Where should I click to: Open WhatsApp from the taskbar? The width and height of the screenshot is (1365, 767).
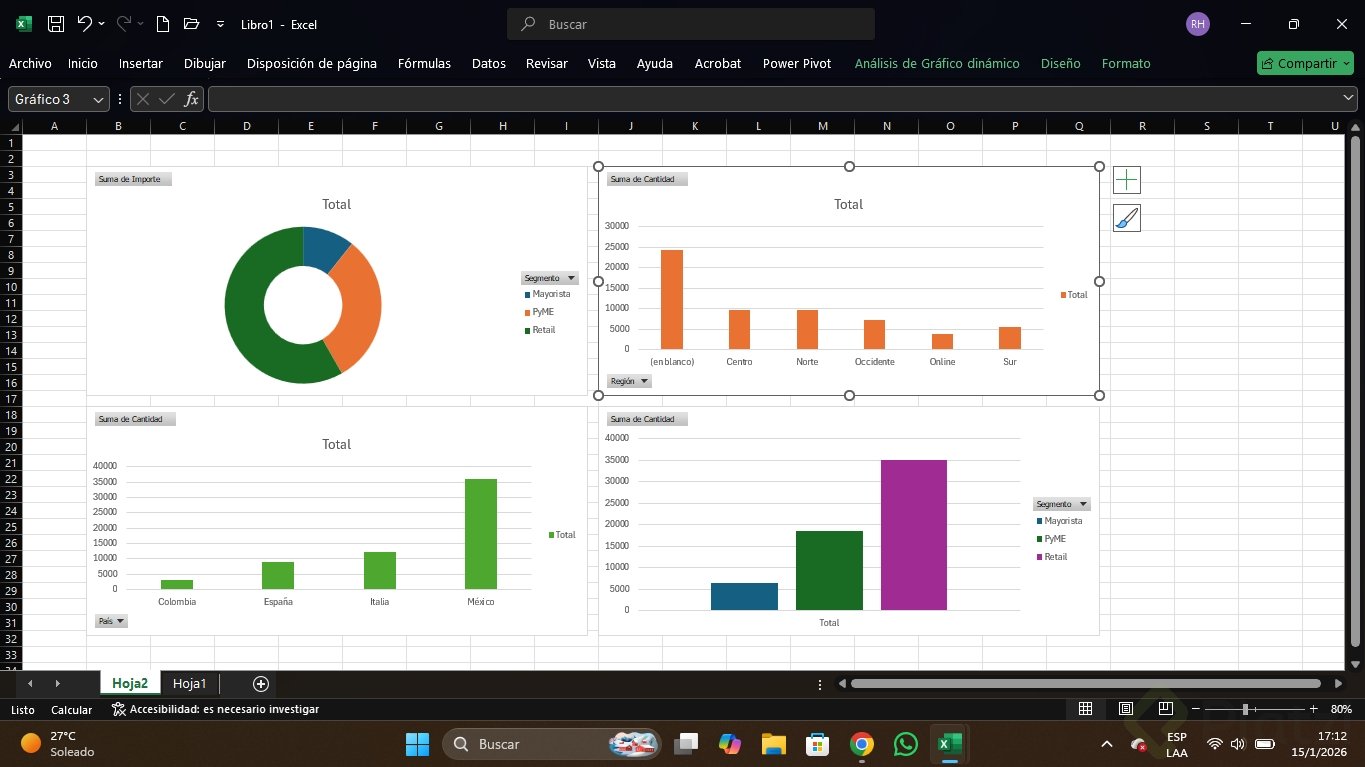click(906, 744)
